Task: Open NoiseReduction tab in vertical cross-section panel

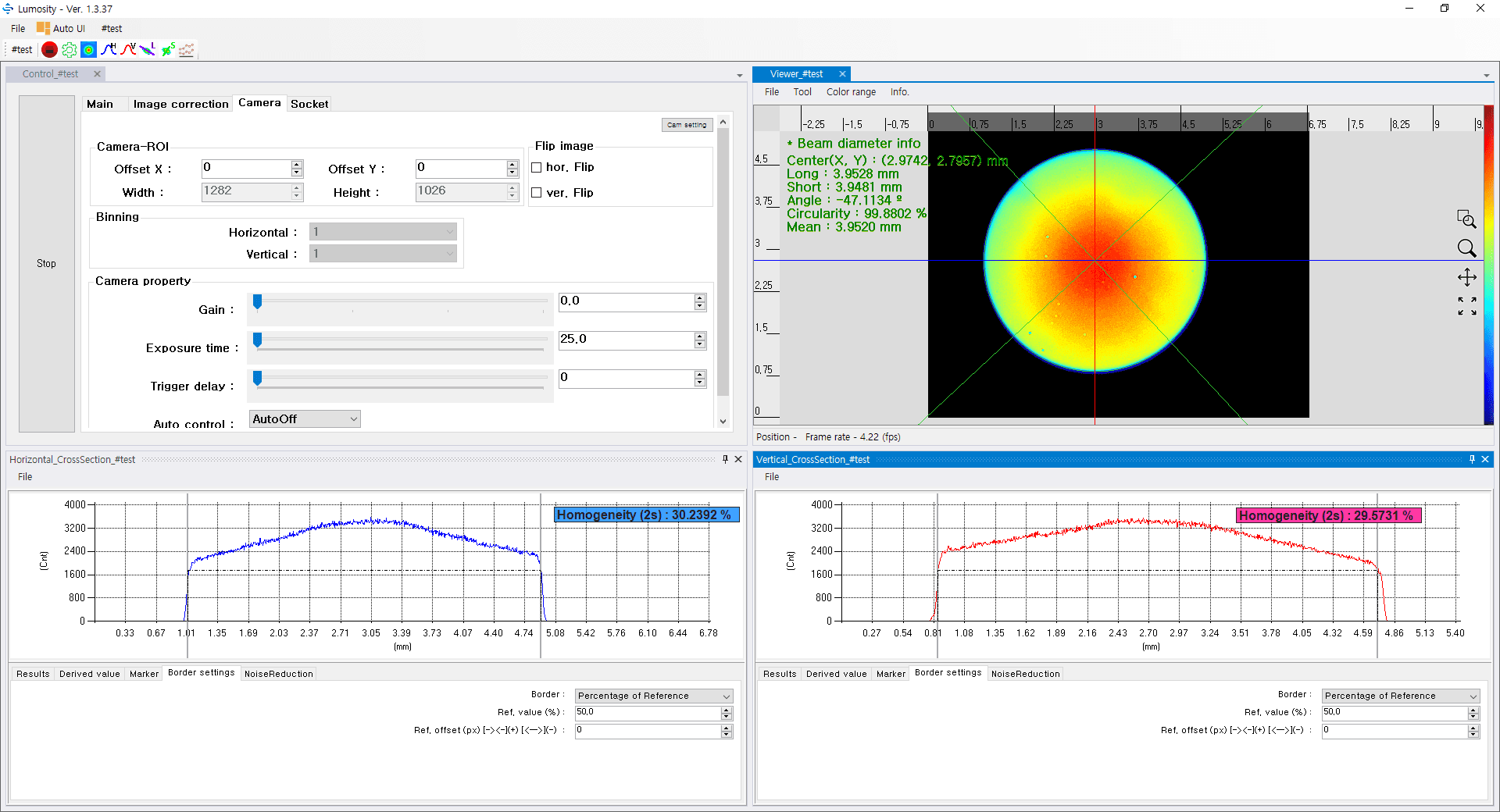Action: pyautogui.click(x=1025, y=674)
